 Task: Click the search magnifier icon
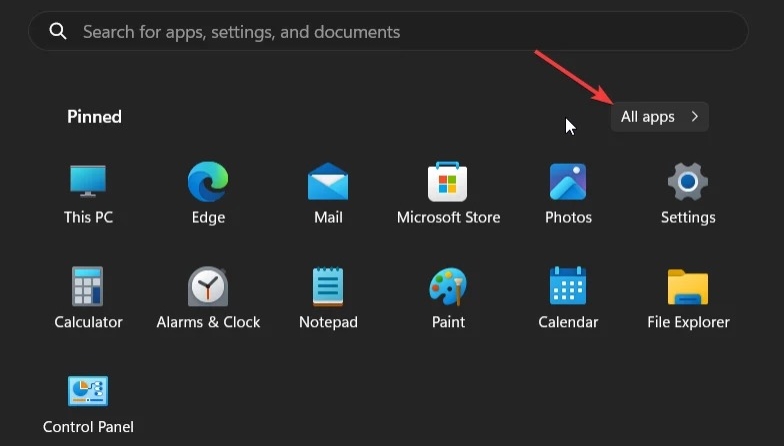pyautogui.click(x=58, y=32)
